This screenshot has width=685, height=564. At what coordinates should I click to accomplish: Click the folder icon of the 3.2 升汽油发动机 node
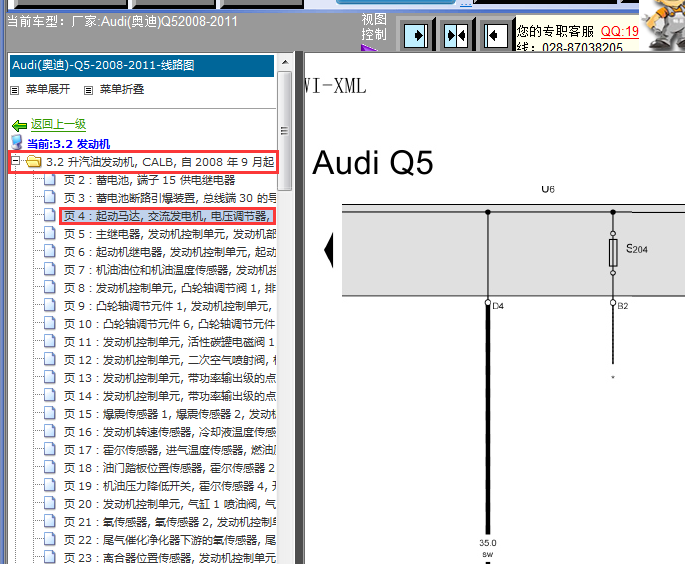[34, 162]
